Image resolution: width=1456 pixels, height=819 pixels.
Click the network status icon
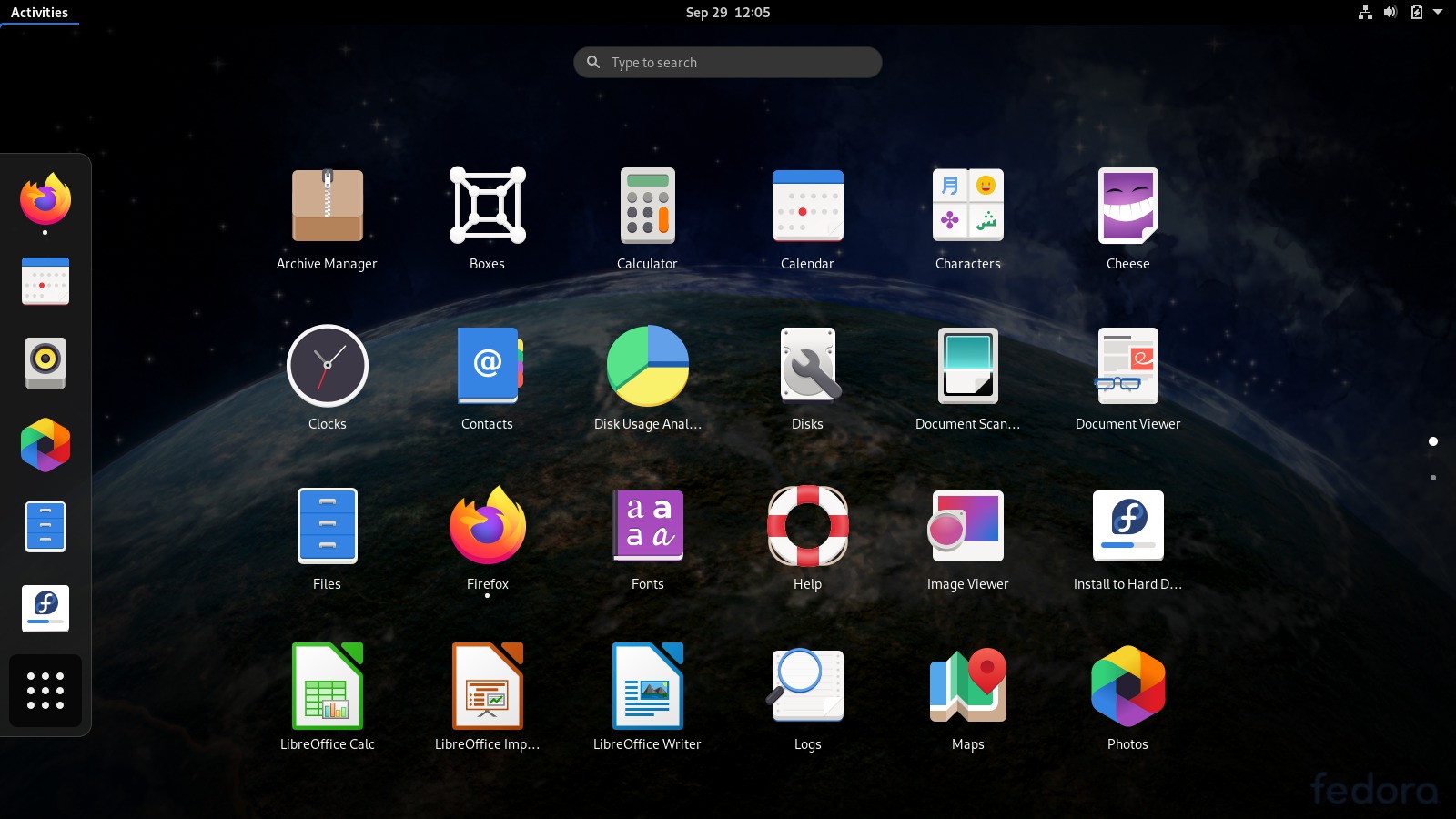(x=1365, y=13)
